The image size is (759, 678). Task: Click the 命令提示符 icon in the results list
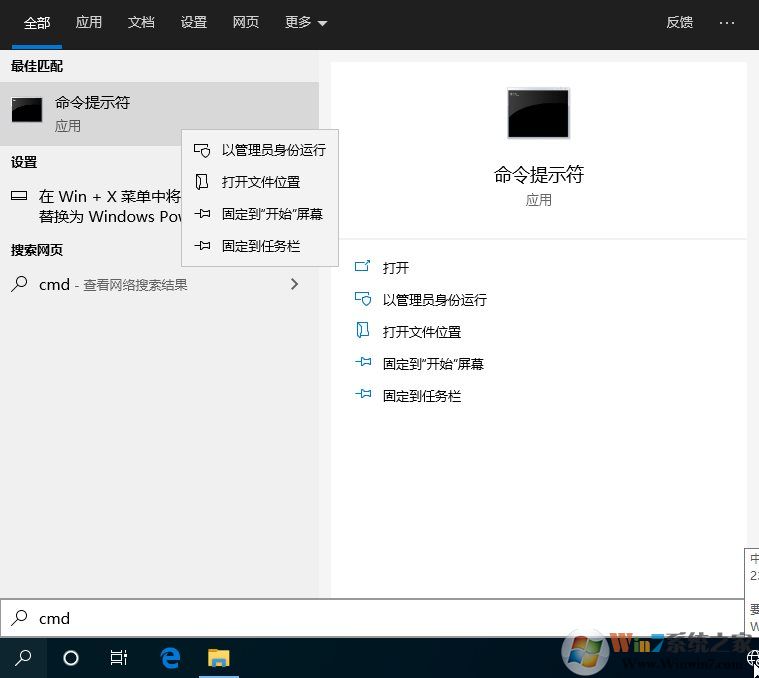27,110
